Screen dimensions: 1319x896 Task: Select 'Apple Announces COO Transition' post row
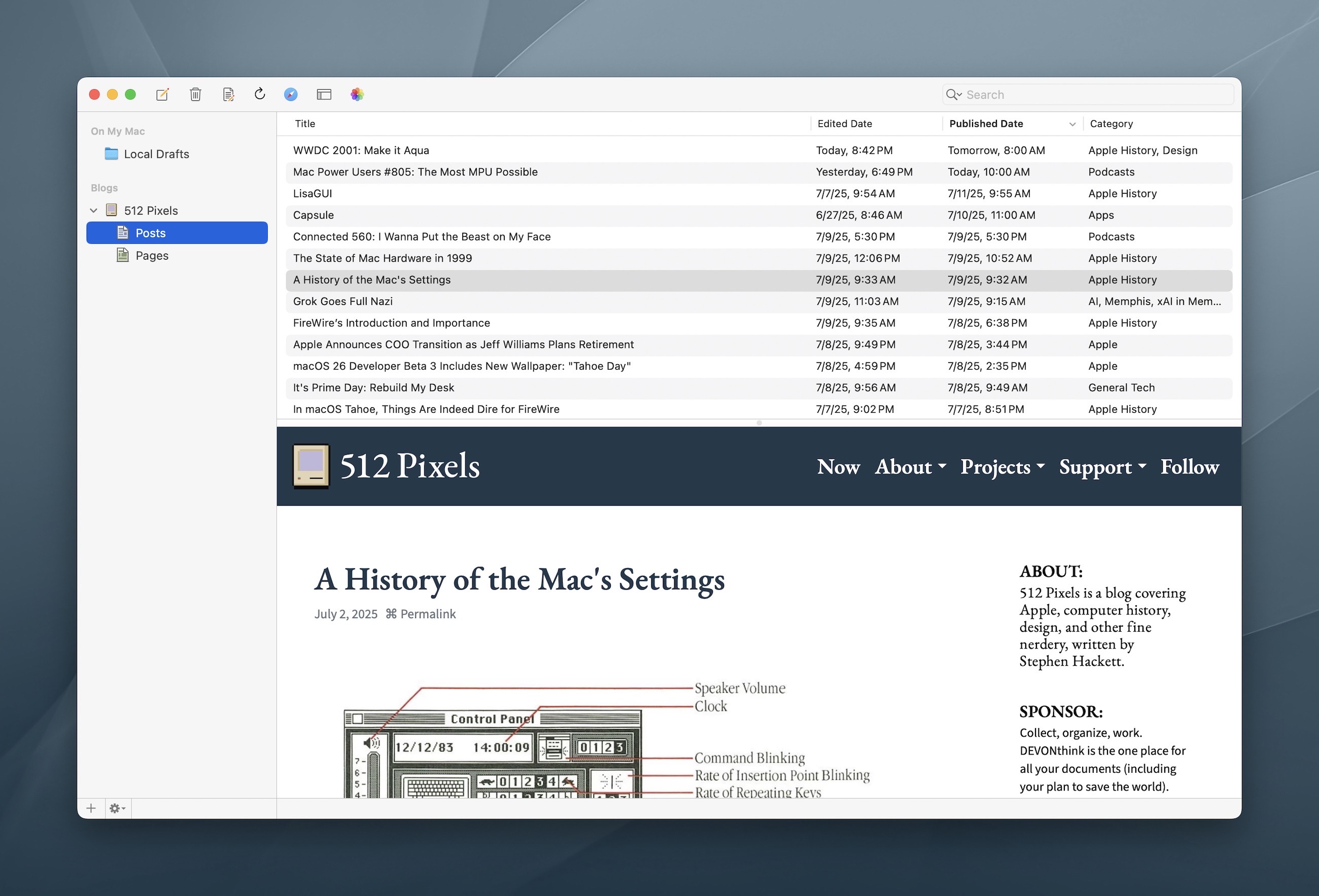click(759, 344)
